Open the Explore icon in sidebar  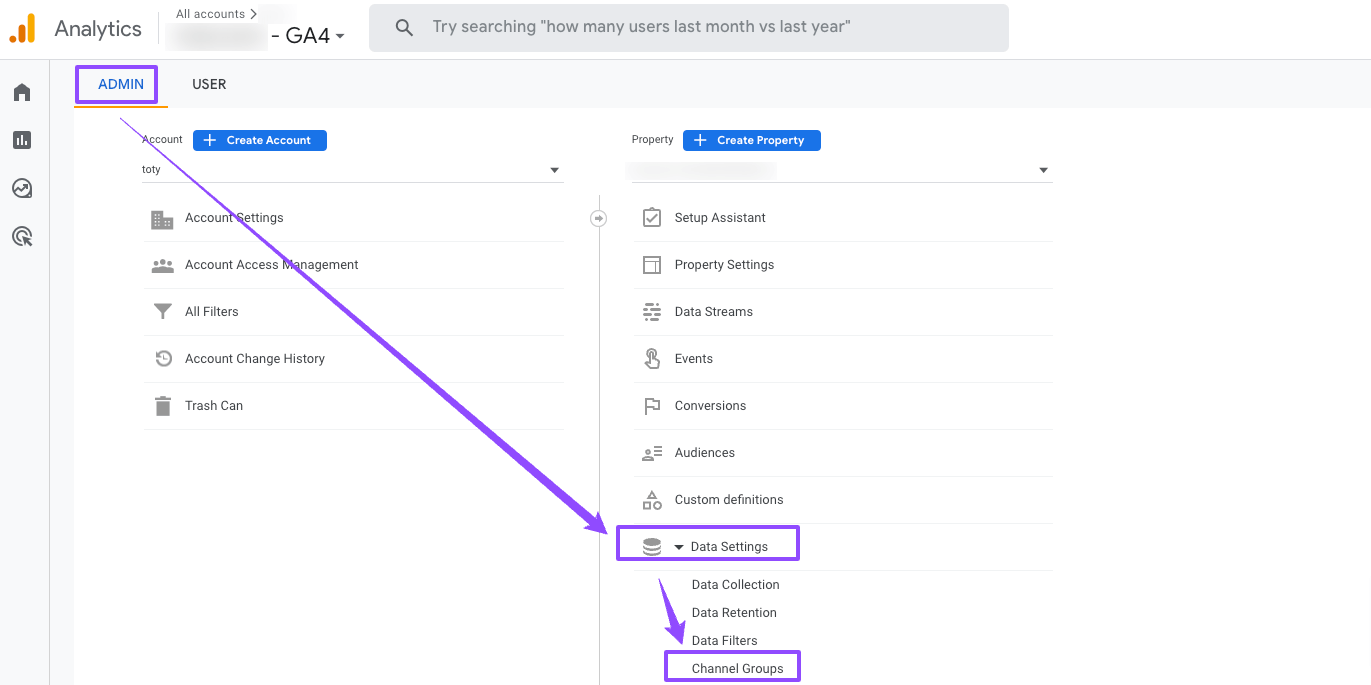pyautogui.click(x=22, y=188)
